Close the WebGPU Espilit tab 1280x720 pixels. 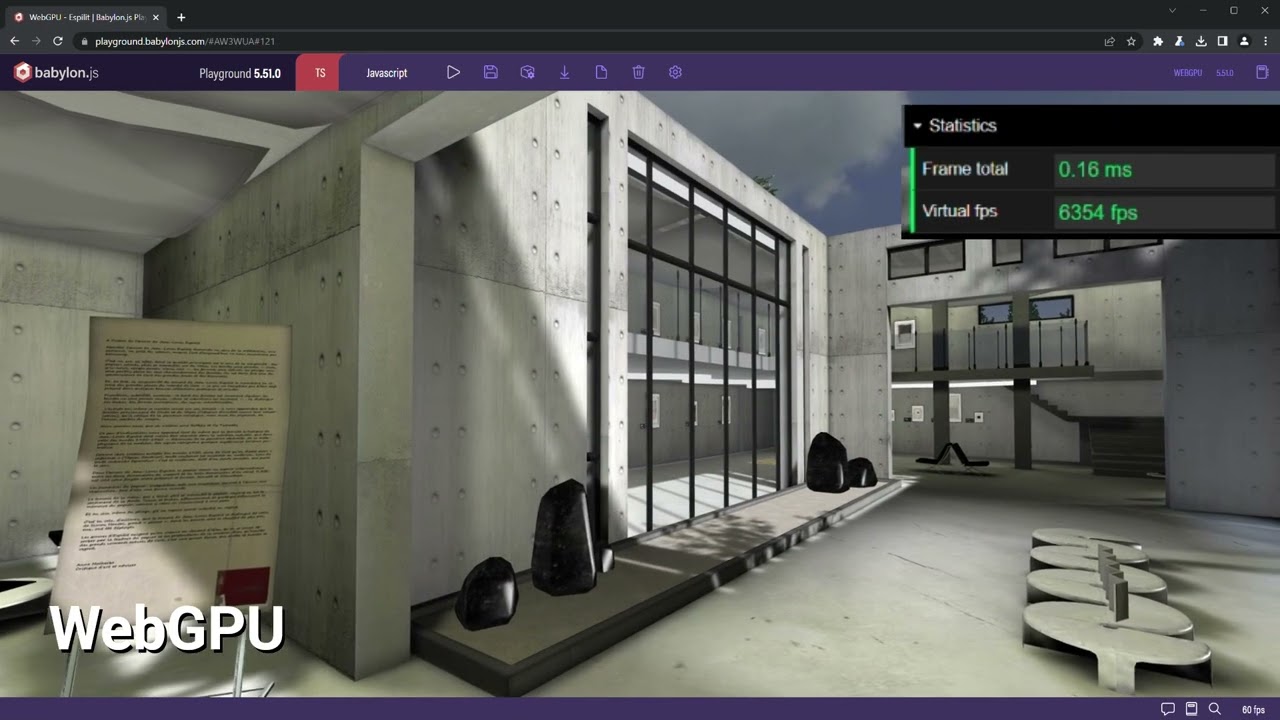(x=156, y=17)
